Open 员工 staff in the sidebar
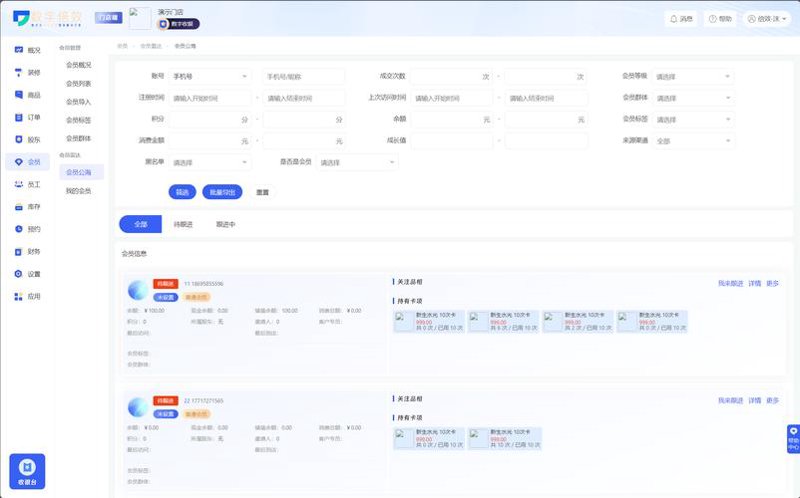The height and width of the screenshot is (498, 800). (x=27, y=184)
